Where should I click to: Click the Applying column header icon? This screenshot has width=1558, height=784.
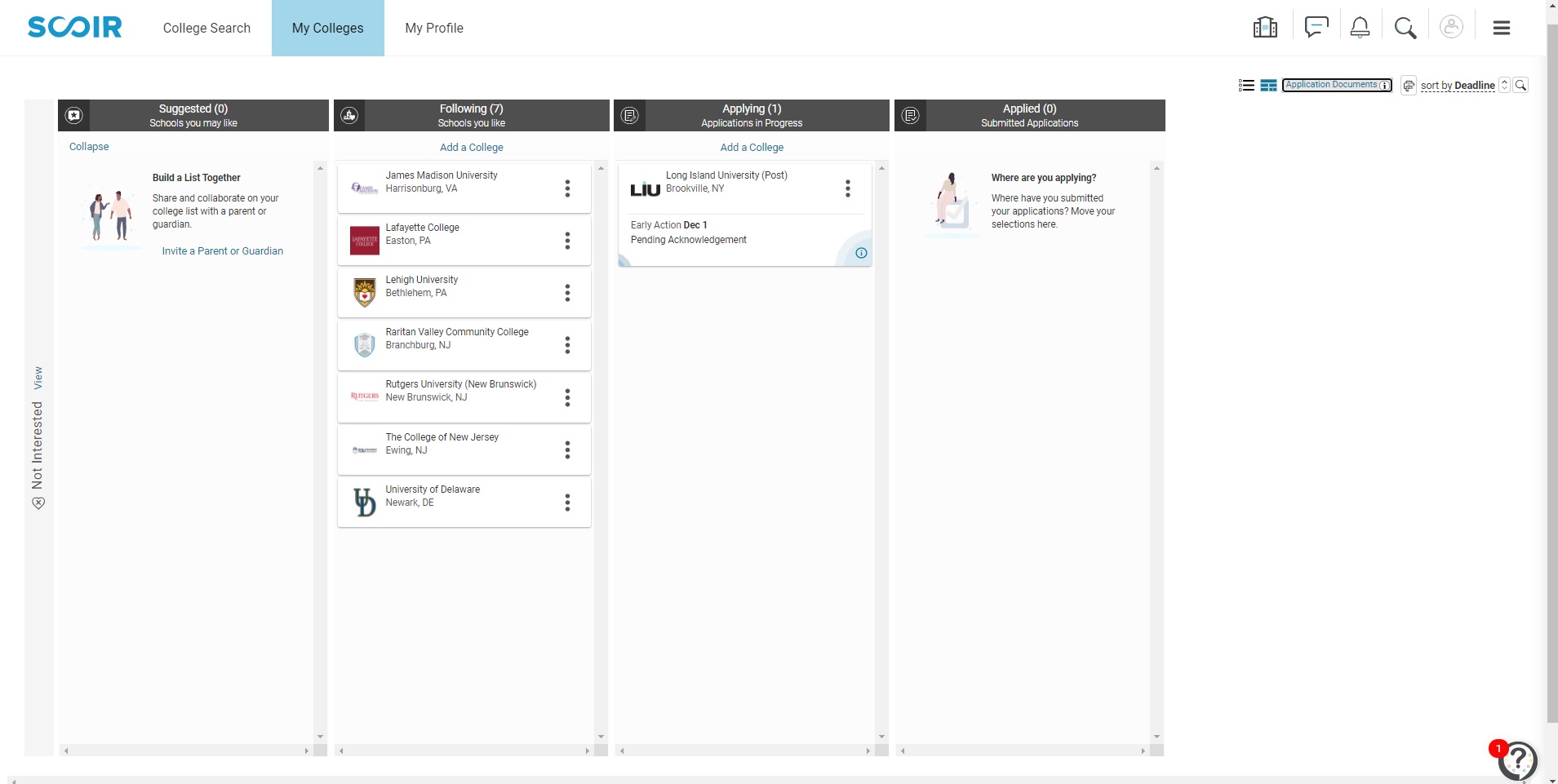[x=629, y=115]
